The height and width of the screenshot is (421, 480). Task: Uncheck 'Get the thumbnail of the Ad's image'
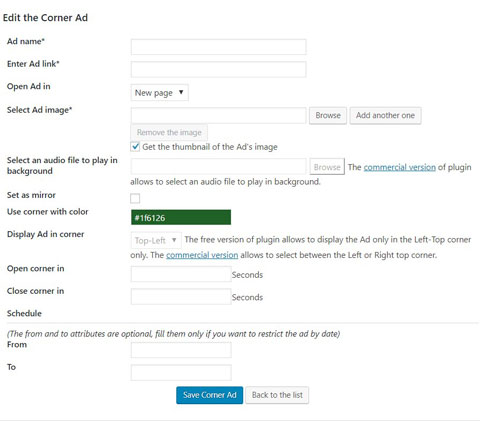tap(135, 147)
